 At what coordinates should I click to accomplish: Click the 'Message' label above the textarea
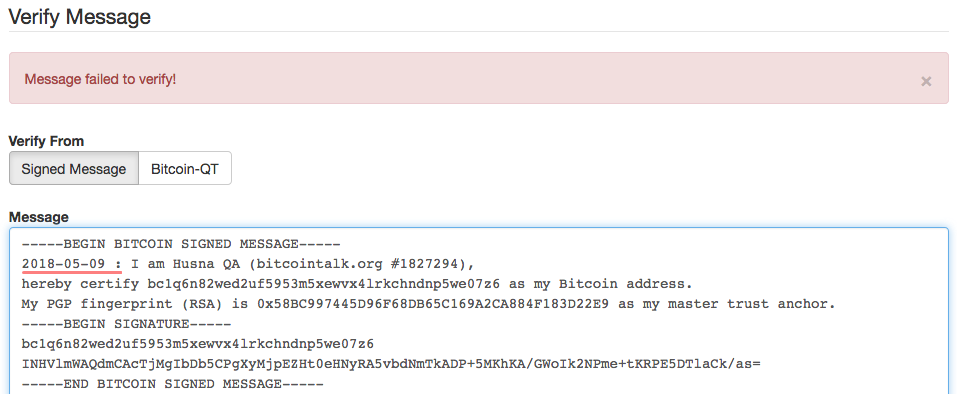[x=38, y=217]
